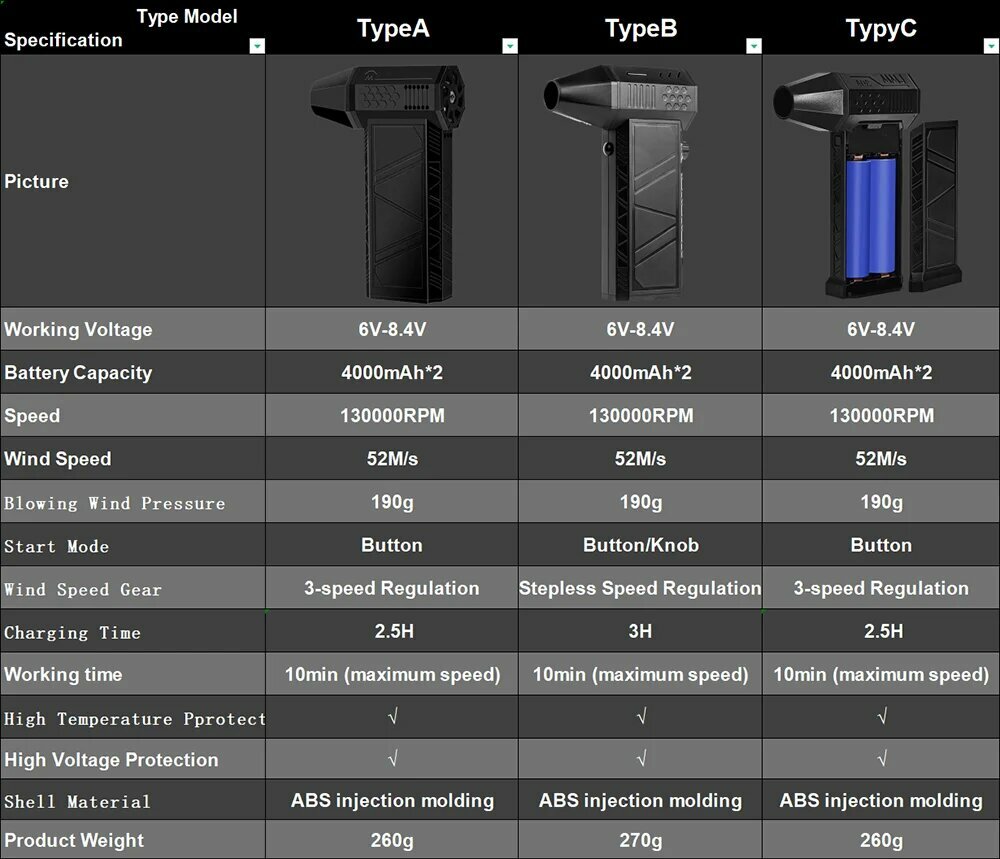Image resolution: width=1000 pixels, height=859 pixels.
Task: Click the 270g product weight cell
Action: [x=640, y=840]
